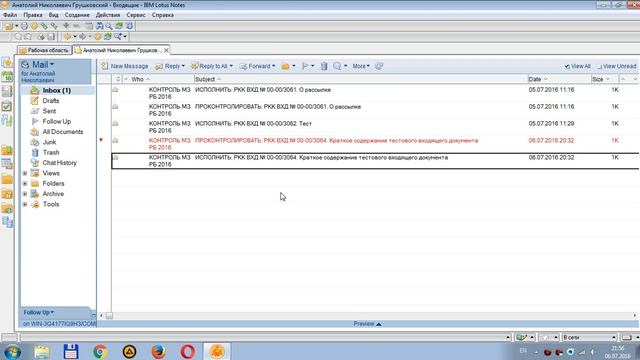This screenshot has width=640, height=360.
Task: Open the Reply to All dropdown arrow
Action: tap(231, 66)
